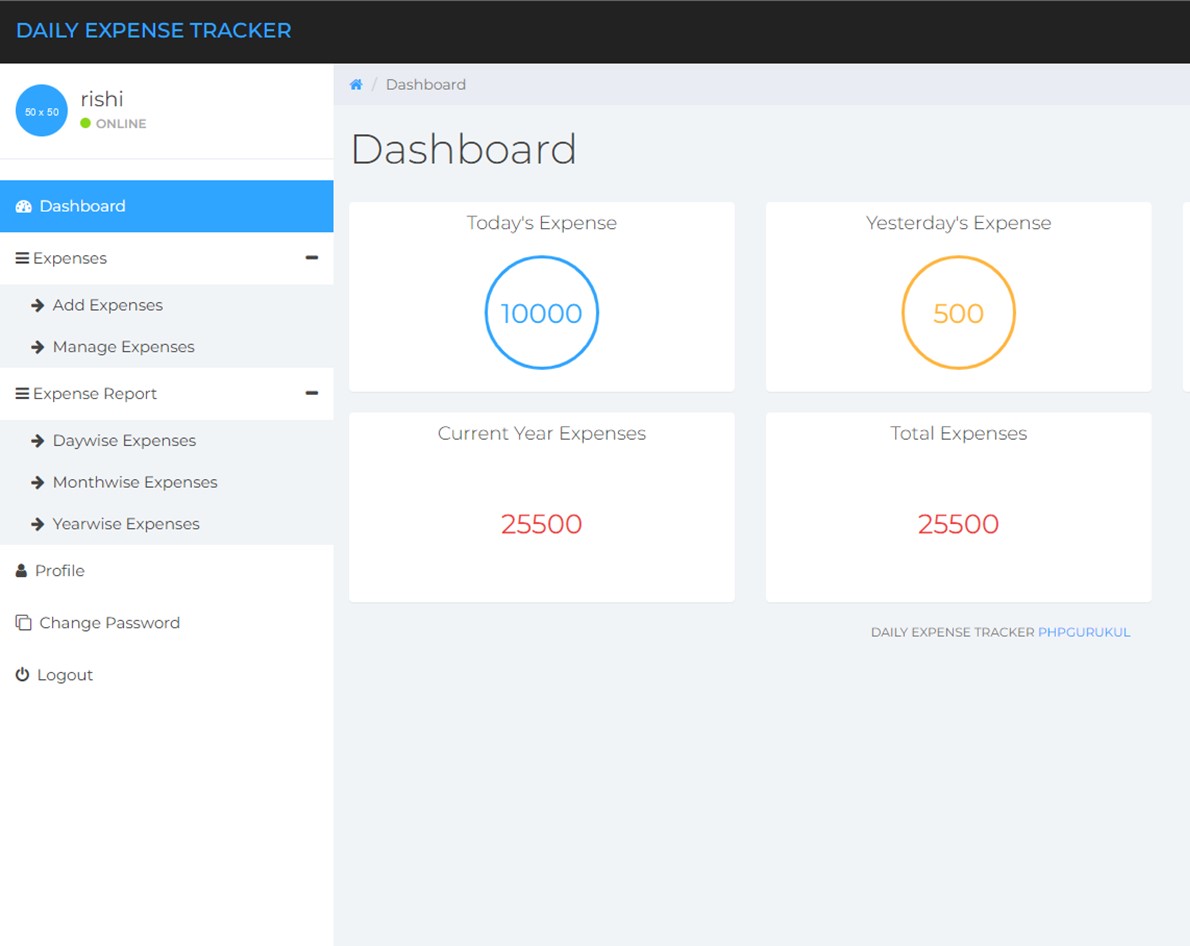Click the Change Password copy icon
The image size is (1190, 946).
click(24, 623)
